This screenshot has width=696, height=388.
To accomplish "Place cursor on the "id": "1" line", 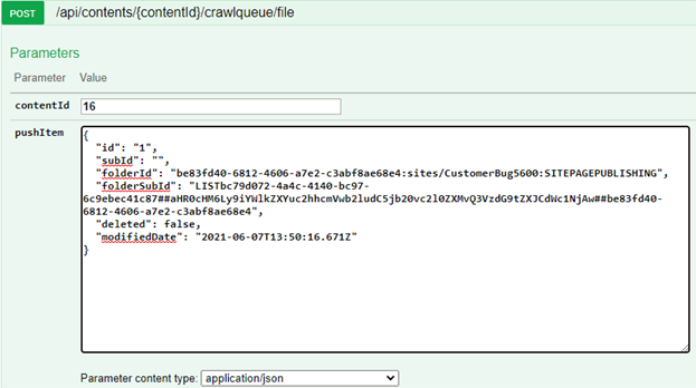I will click(127, 148).
